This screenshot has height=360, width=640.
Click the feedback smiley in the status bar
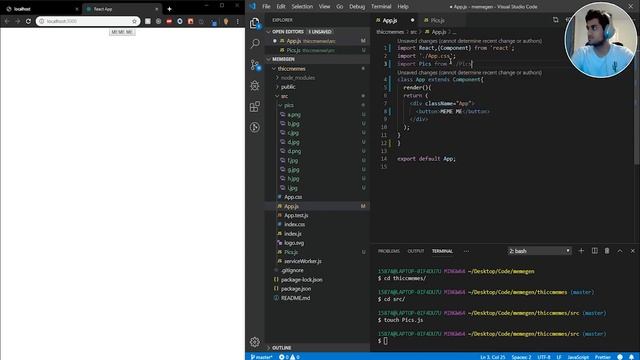pyautogui.click(x=620, y=357)
